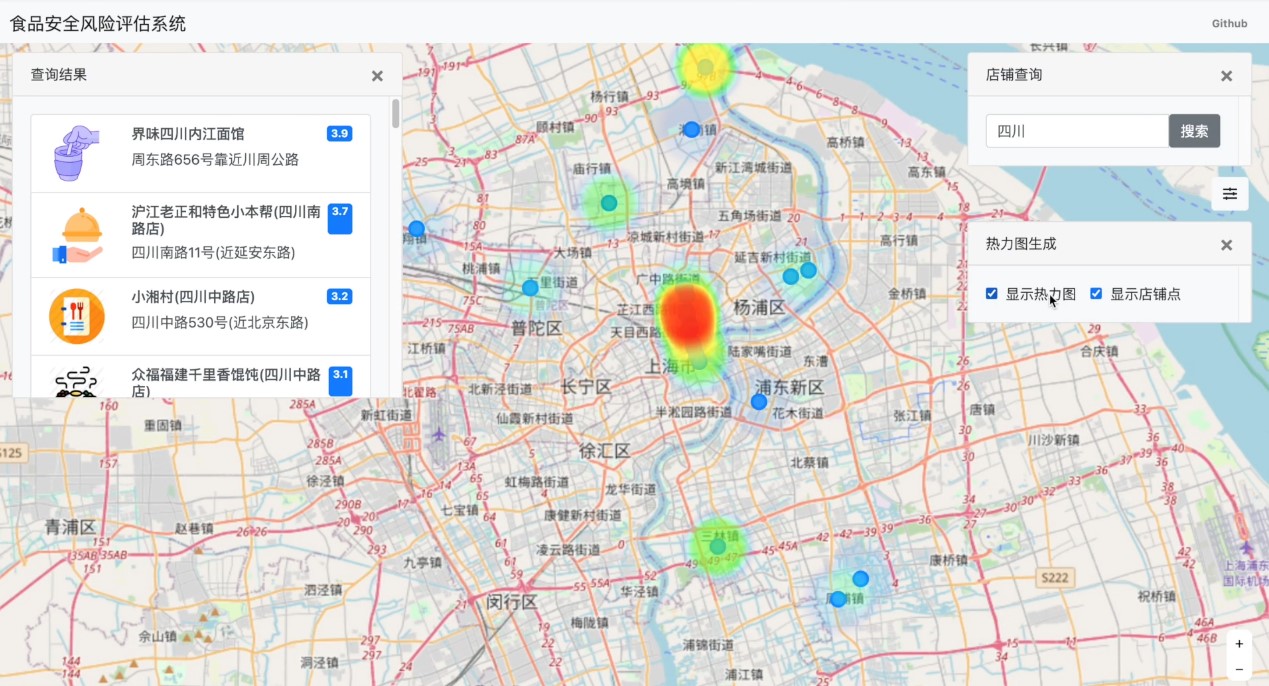Click the map zoom out minus button

tap(1239, 669)
